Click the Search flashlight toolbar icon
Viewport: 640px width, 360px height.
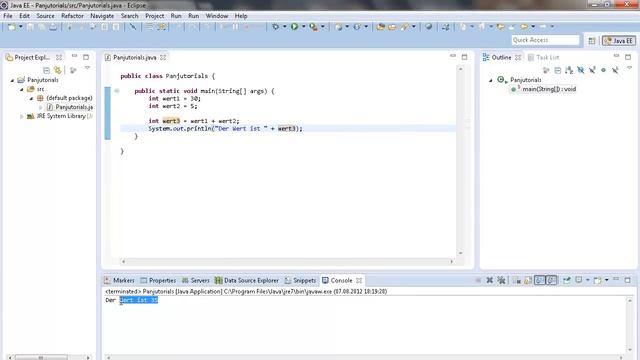(404, 27)
